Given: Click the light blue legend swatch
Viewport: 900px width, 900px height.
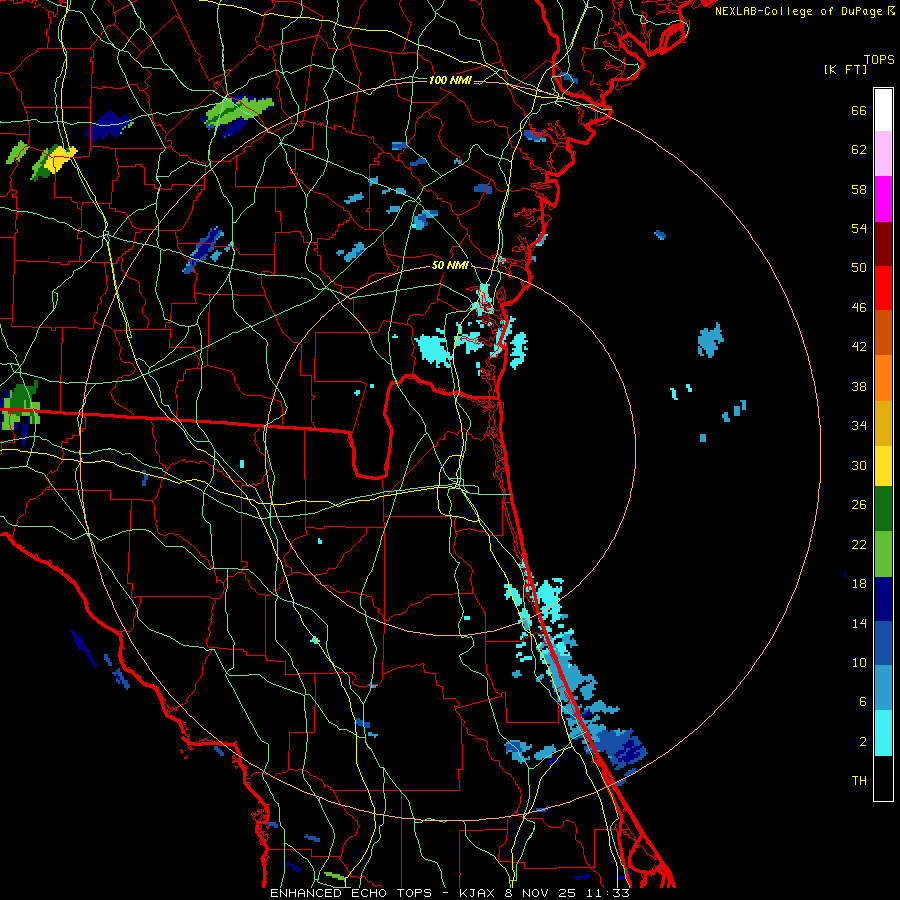Looking at the screenshot, I should point(883,688).
